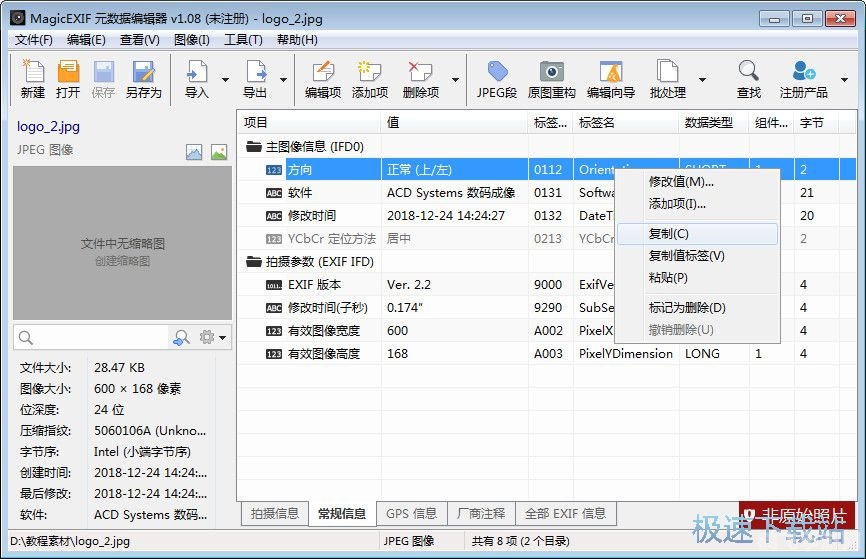This screenshot has width=866, height=559.
Task: Click the 保存 (Save) toolbar icon
Action: (x=103, y=80)
